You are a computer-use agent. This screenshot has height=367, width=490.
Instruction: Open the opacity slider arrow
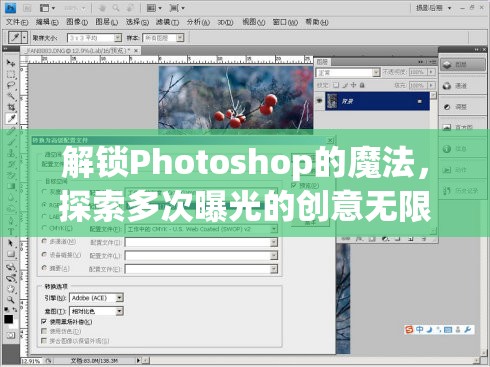pos(432,72)
